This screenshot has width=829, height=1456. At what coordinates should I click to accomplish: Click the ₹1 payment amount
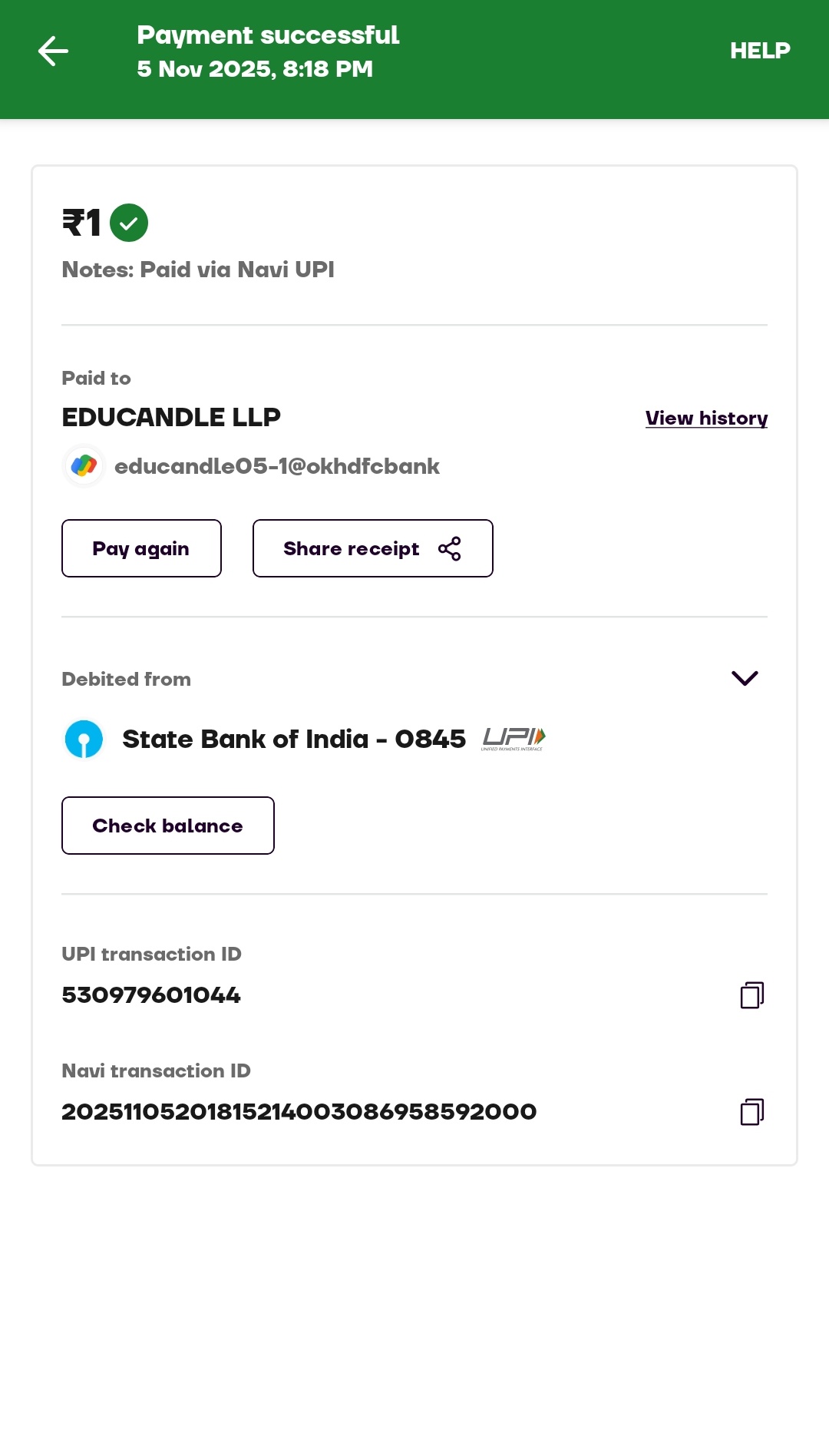click(x=81, y=223)
